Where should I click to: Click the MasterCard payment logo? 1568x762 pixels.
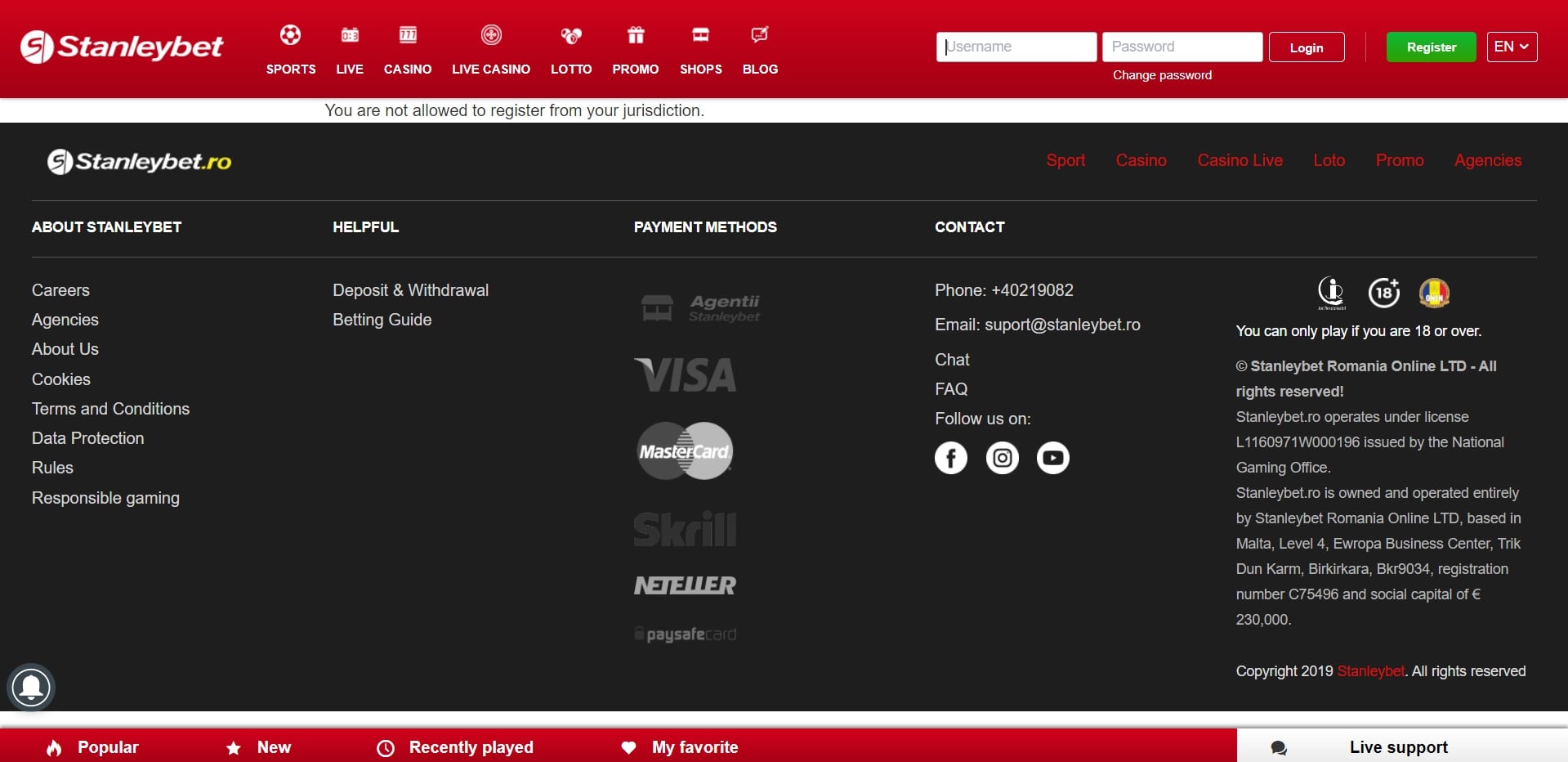[685, 450]
